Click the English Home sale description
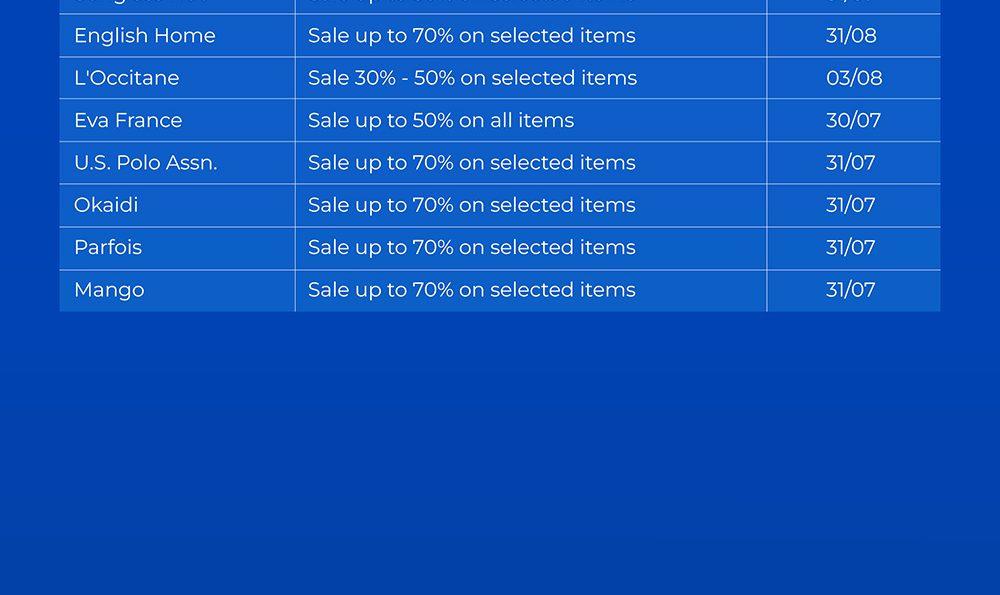The image size is (1000, 595). click(472, 36)
